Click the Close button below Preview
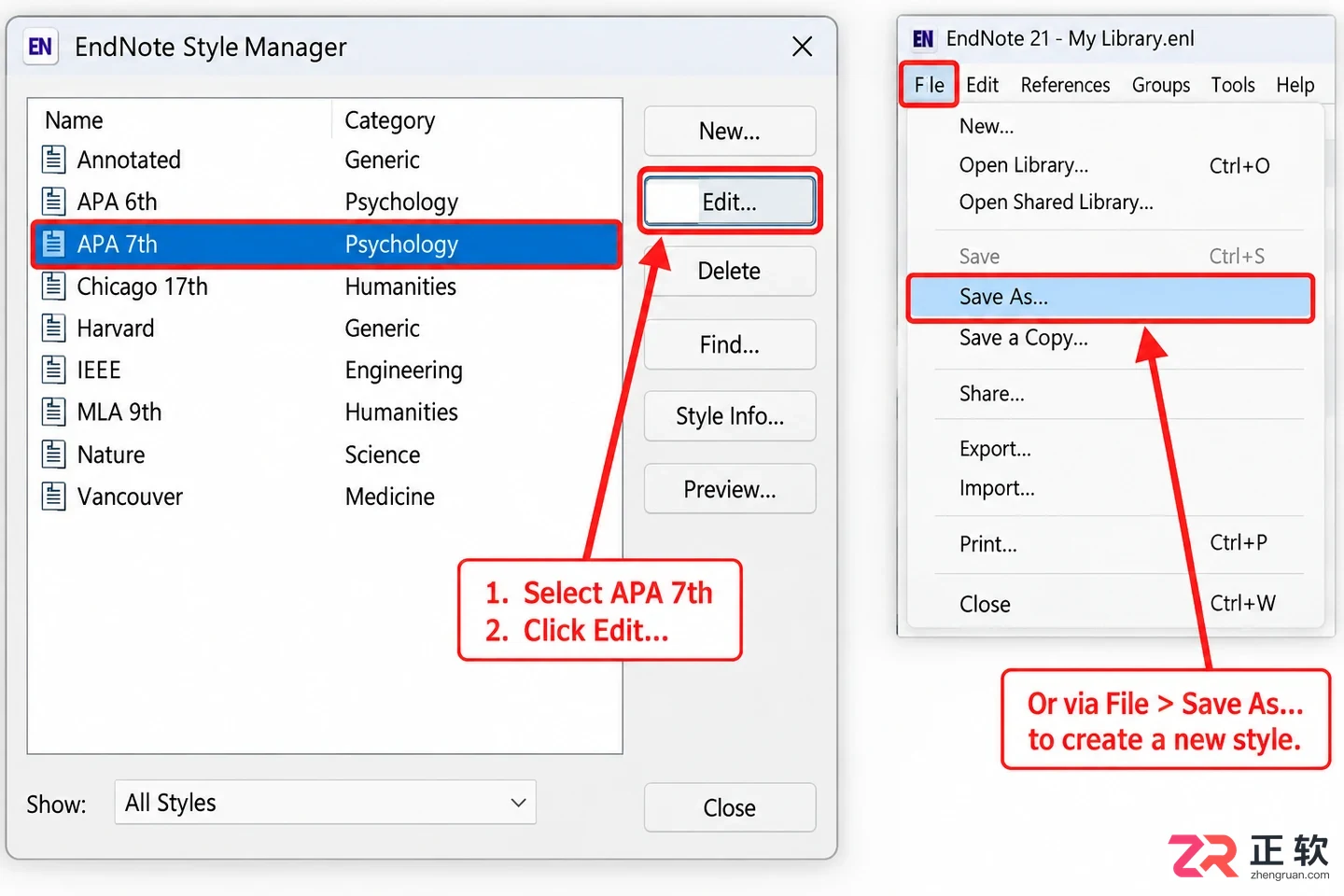Viewport: 1344px width, 896px height. tap(730, 807)
